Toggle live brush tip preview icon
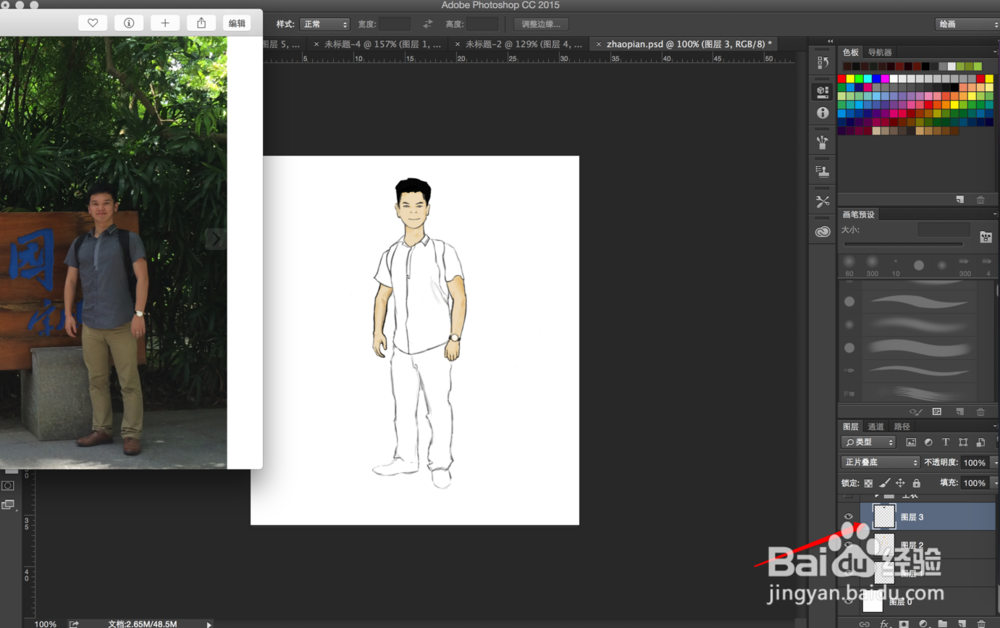This screenshot has width=1000, height=628. pos(916,412)
